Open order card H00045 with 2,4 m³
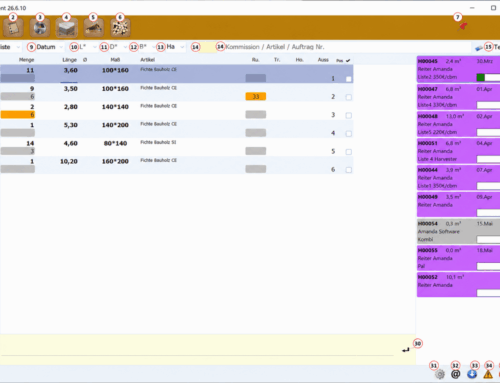 458,69
